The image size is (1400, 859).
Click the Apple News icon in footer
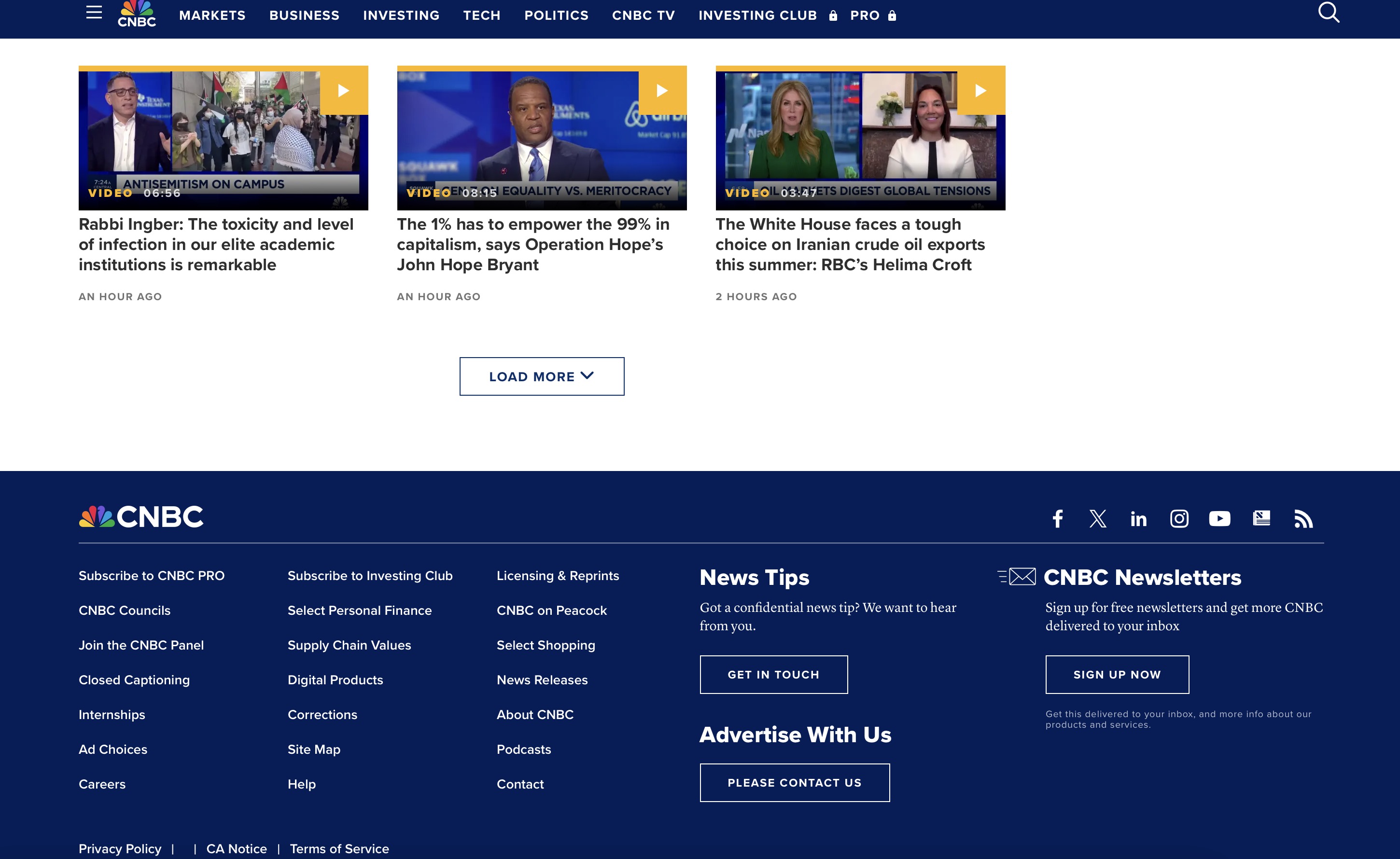pos(1261,518)
